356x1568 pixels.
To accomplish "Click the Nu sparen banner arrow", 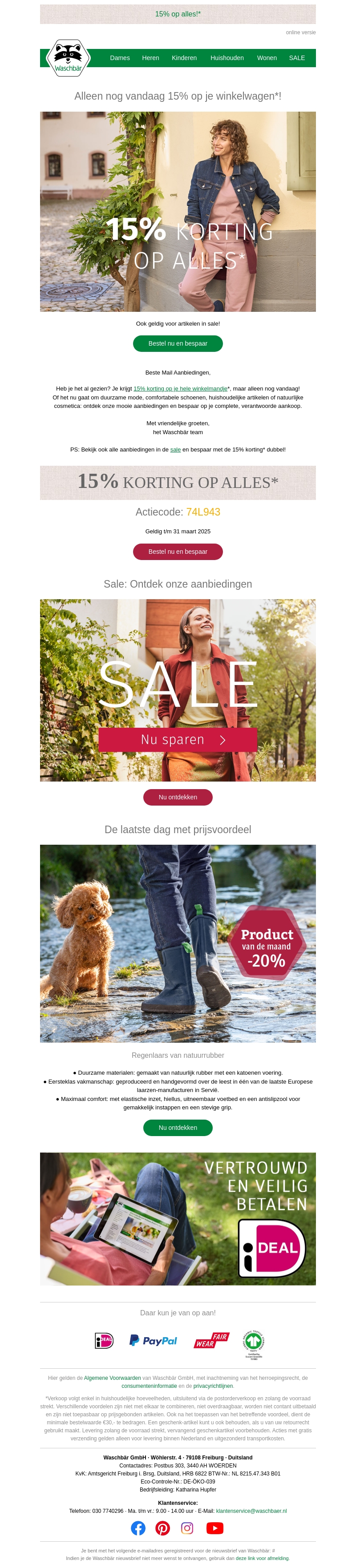I will [x=223, y=740].
